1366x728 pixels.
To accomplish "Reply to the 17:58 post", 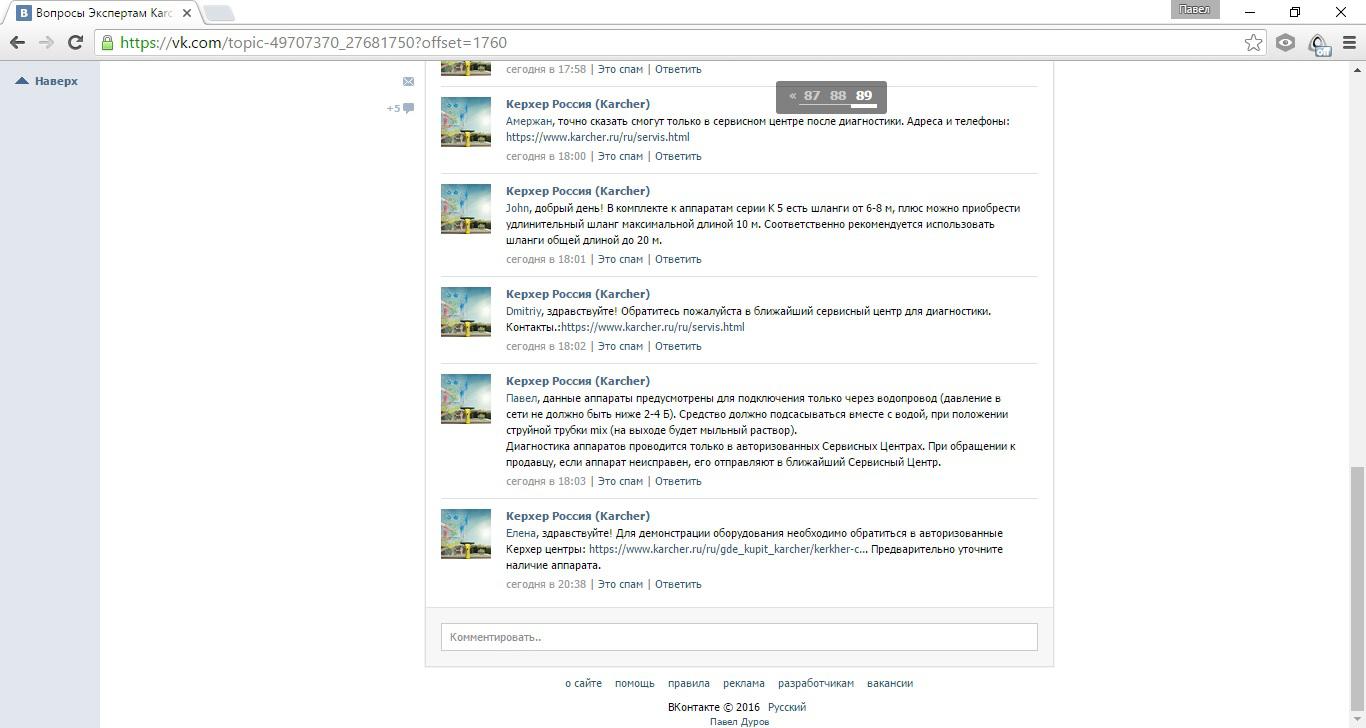I will tap(678, 69).
